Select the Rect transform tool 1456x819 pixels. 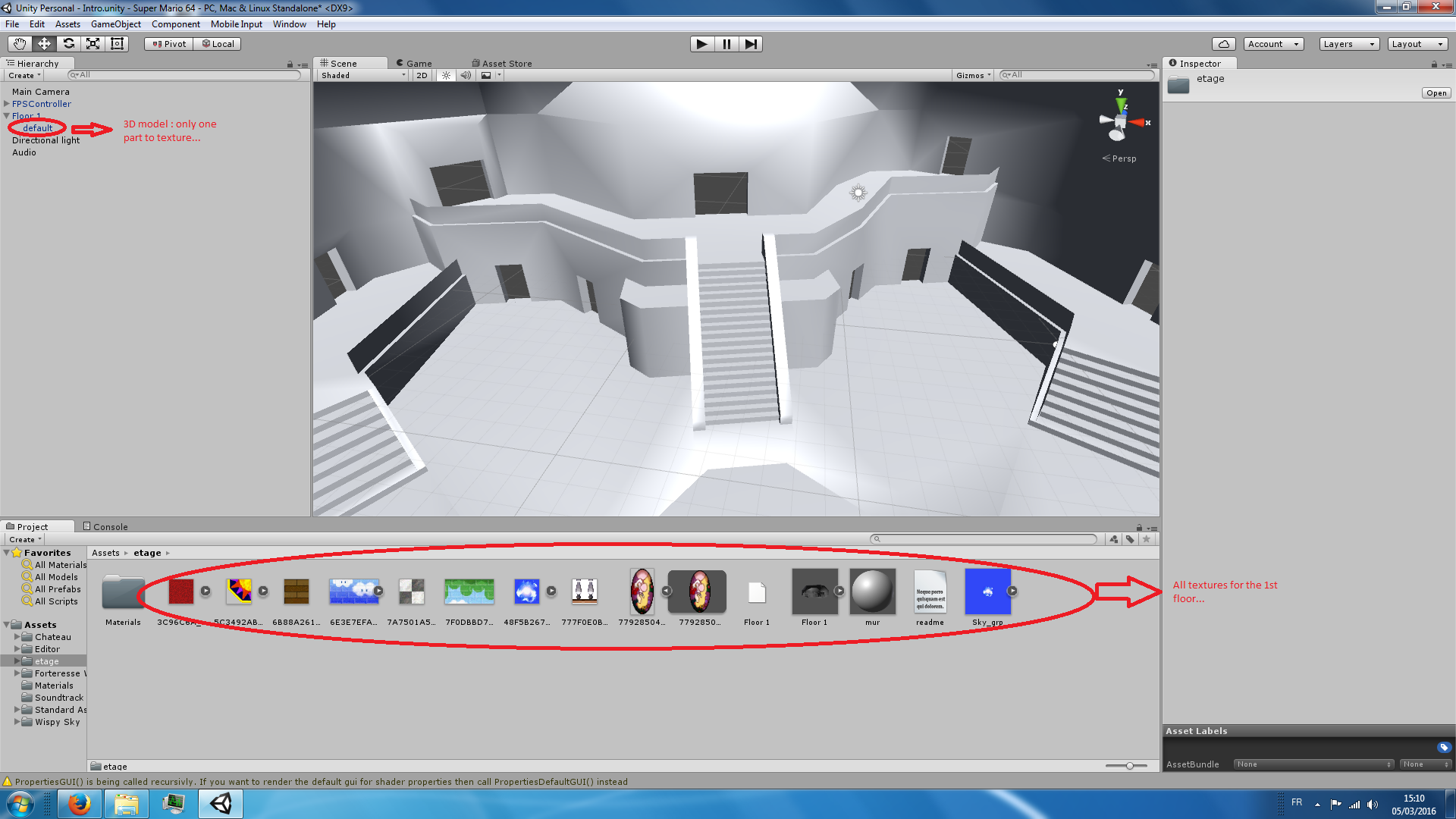click(x=117, y=44)
